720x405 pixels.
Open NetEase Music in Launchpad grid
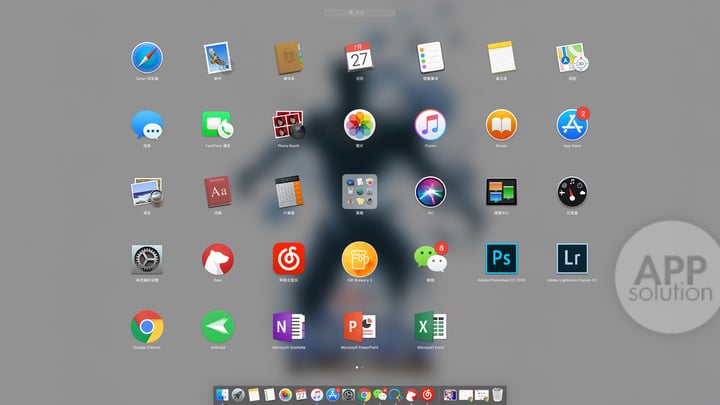point(289,259)
